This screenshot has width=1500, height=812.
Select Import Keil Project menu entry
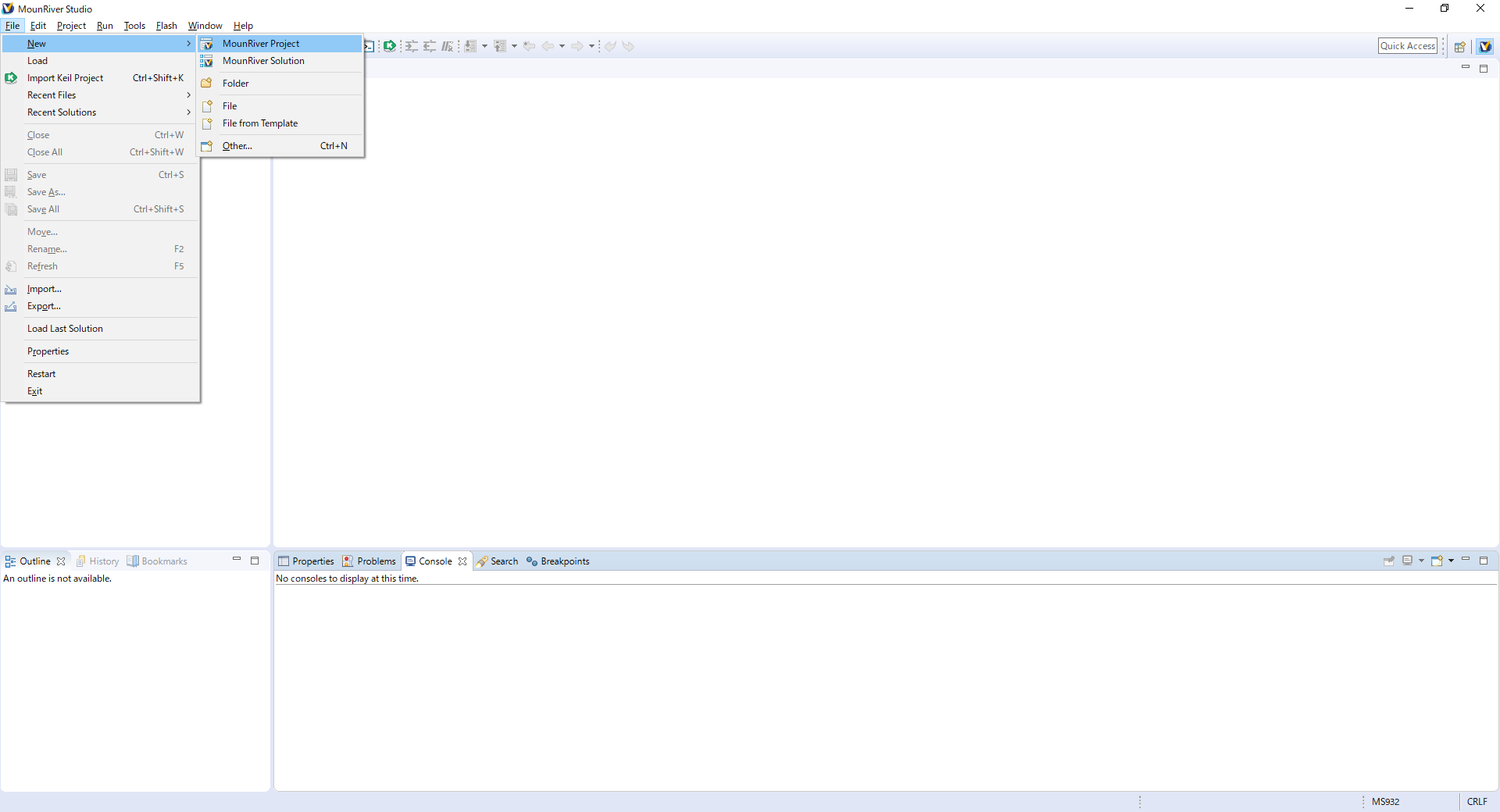[101, 78]
